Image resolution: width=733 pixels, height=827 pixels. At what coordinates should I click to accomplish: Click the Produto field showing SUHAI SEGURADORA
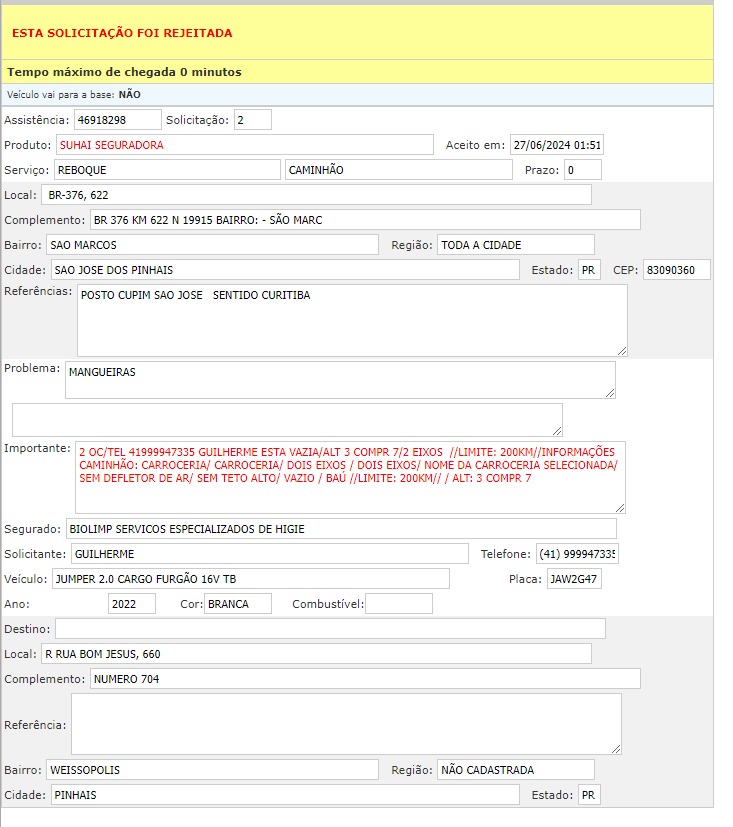244,145
